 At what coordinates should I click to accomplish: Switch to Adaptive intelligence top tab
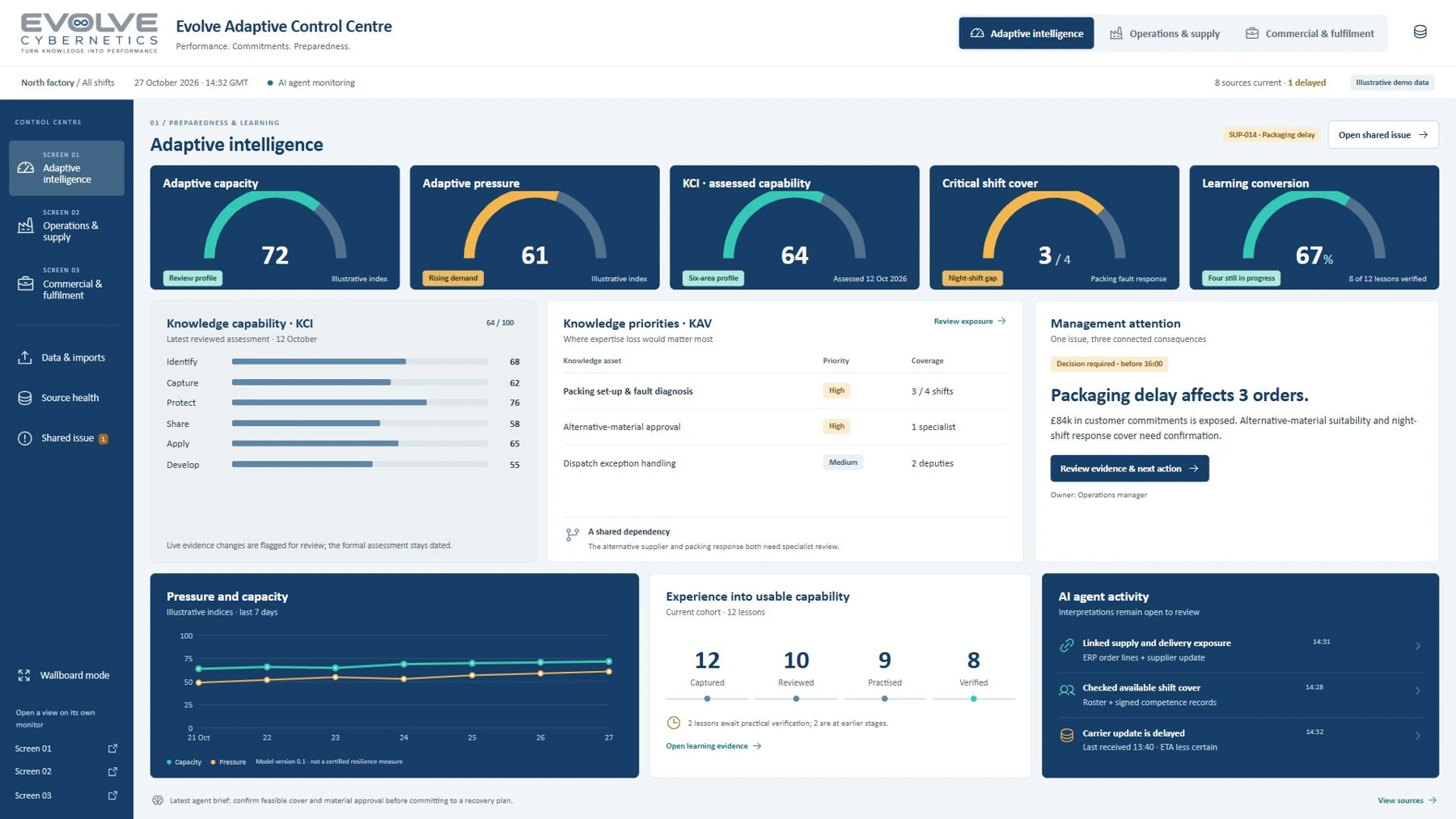click(1026, 33)
